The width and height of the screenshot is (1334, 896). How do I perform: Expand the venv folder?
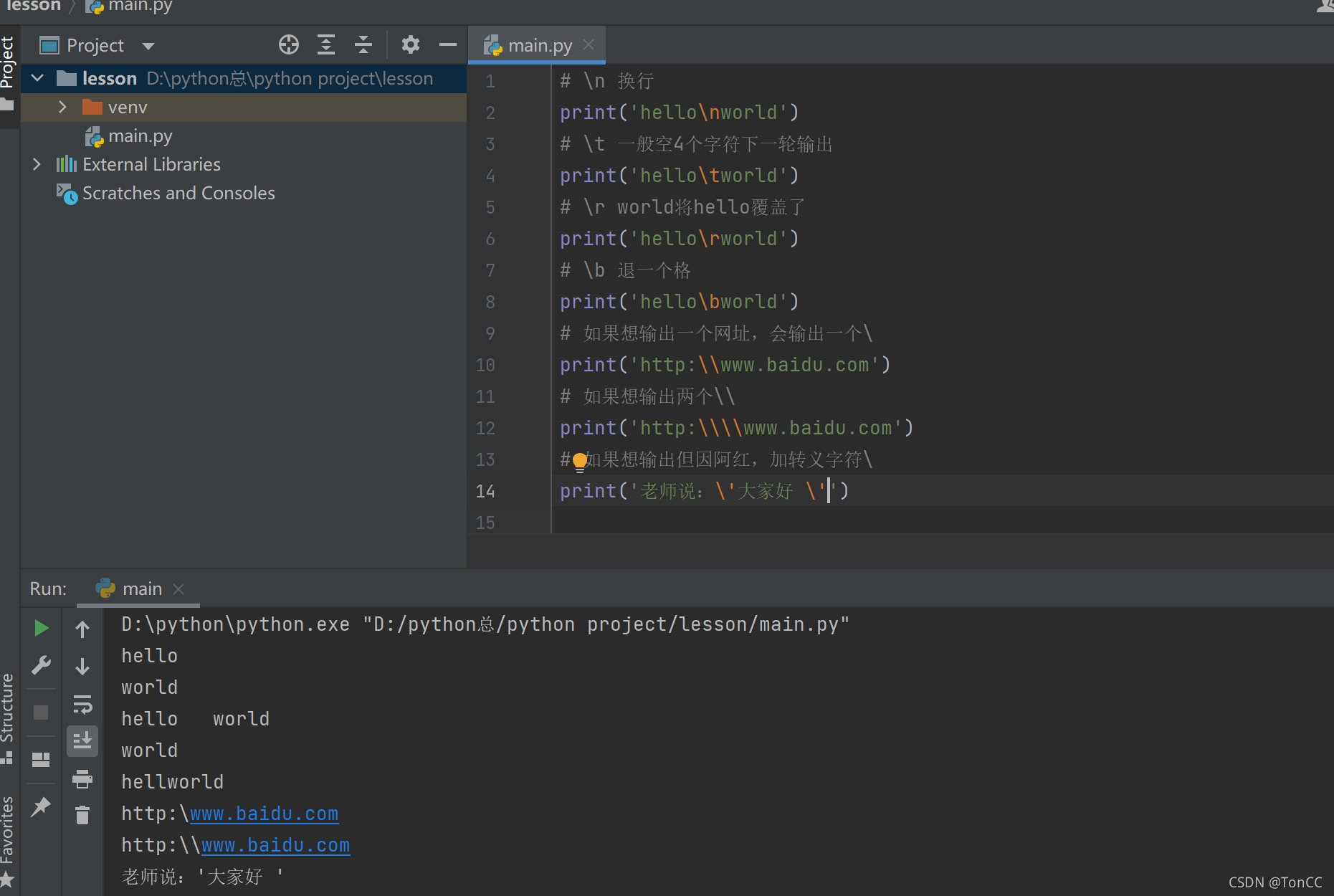(62, 107)
